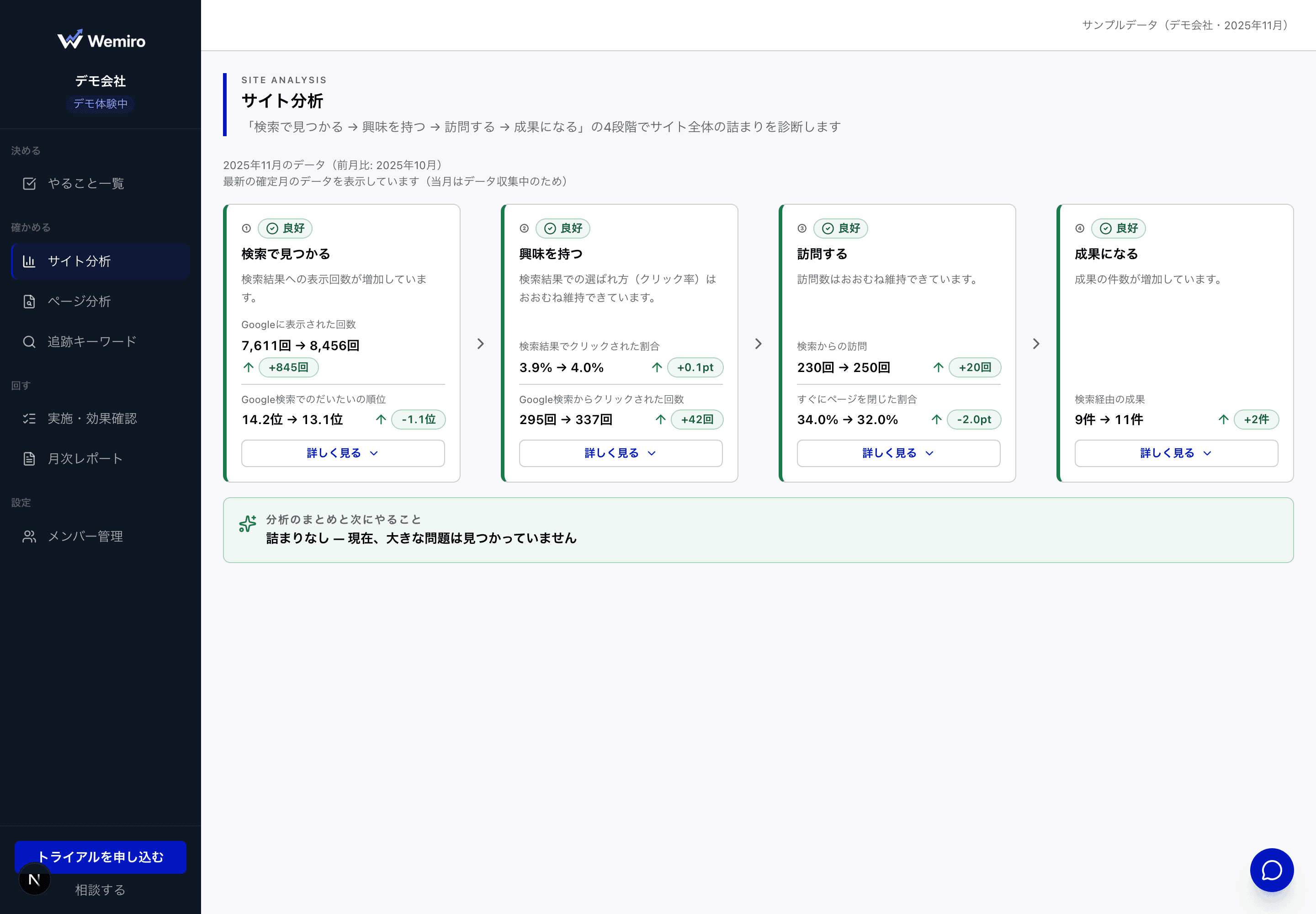Click the -1.1位 change badge
Viewport: 1316px width, 914px height.
pyautogui.click(x=419, y=420)
